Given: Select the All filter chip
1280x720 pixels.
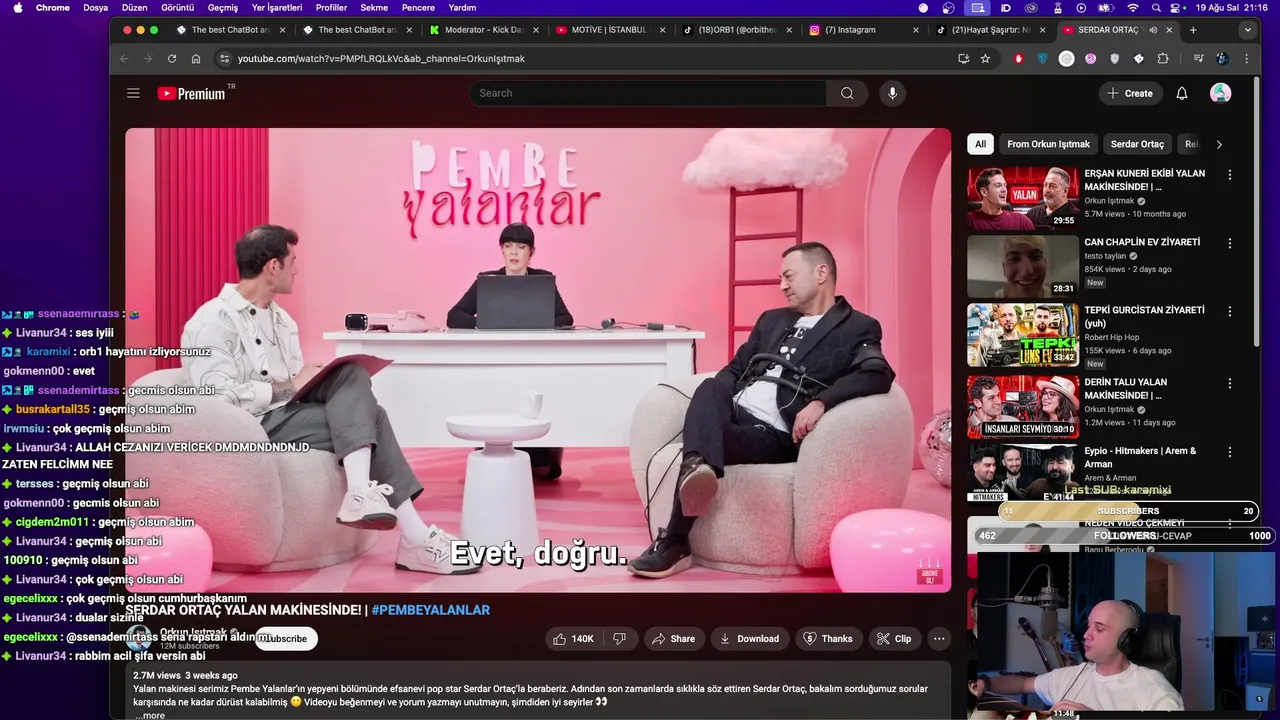Looking at the screenshot, I should pos(980,144).
